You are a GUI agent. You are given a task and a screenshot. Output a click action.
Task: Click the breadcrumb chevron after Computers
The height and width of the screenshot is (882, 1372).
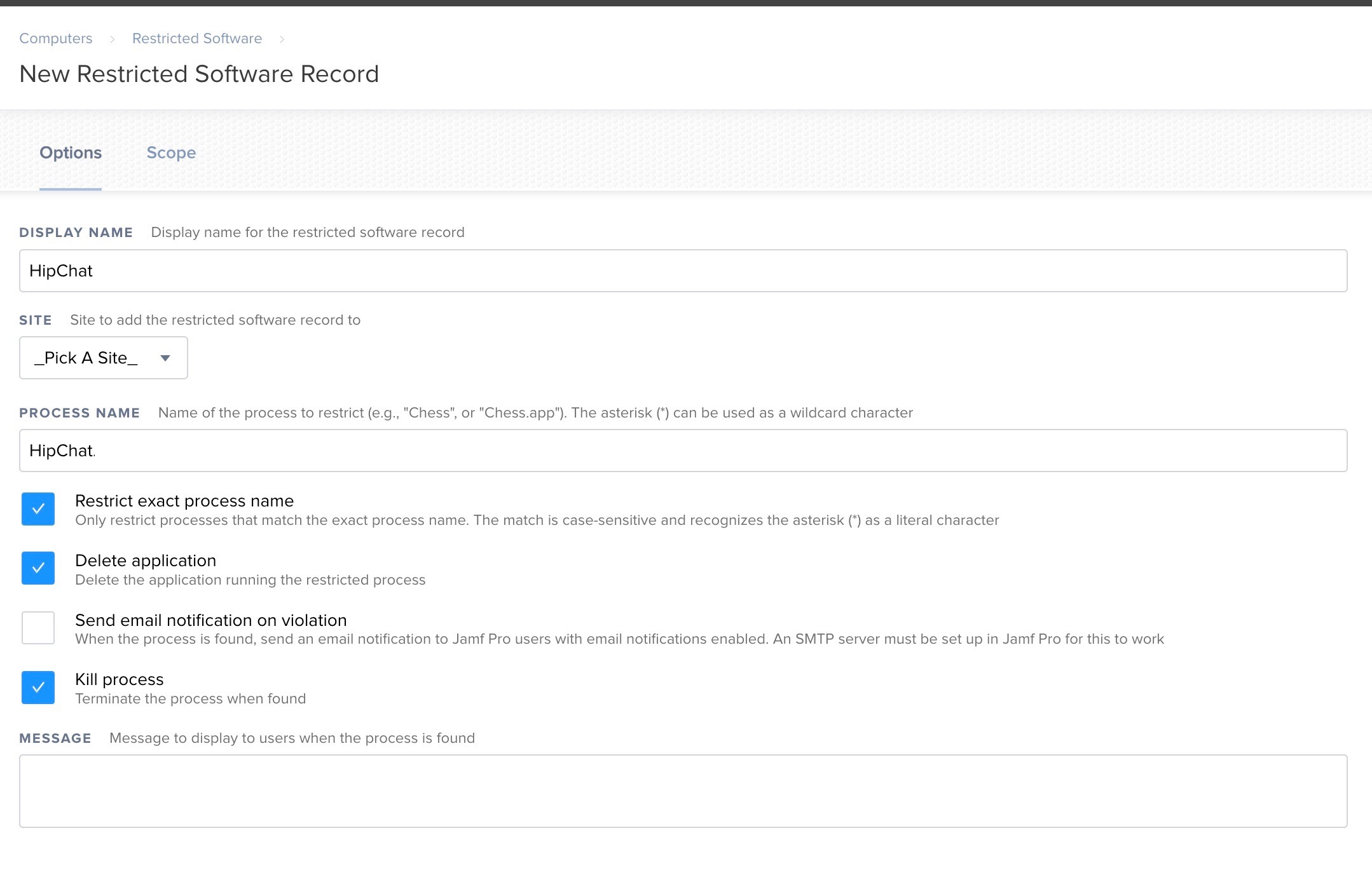(112, 39)
